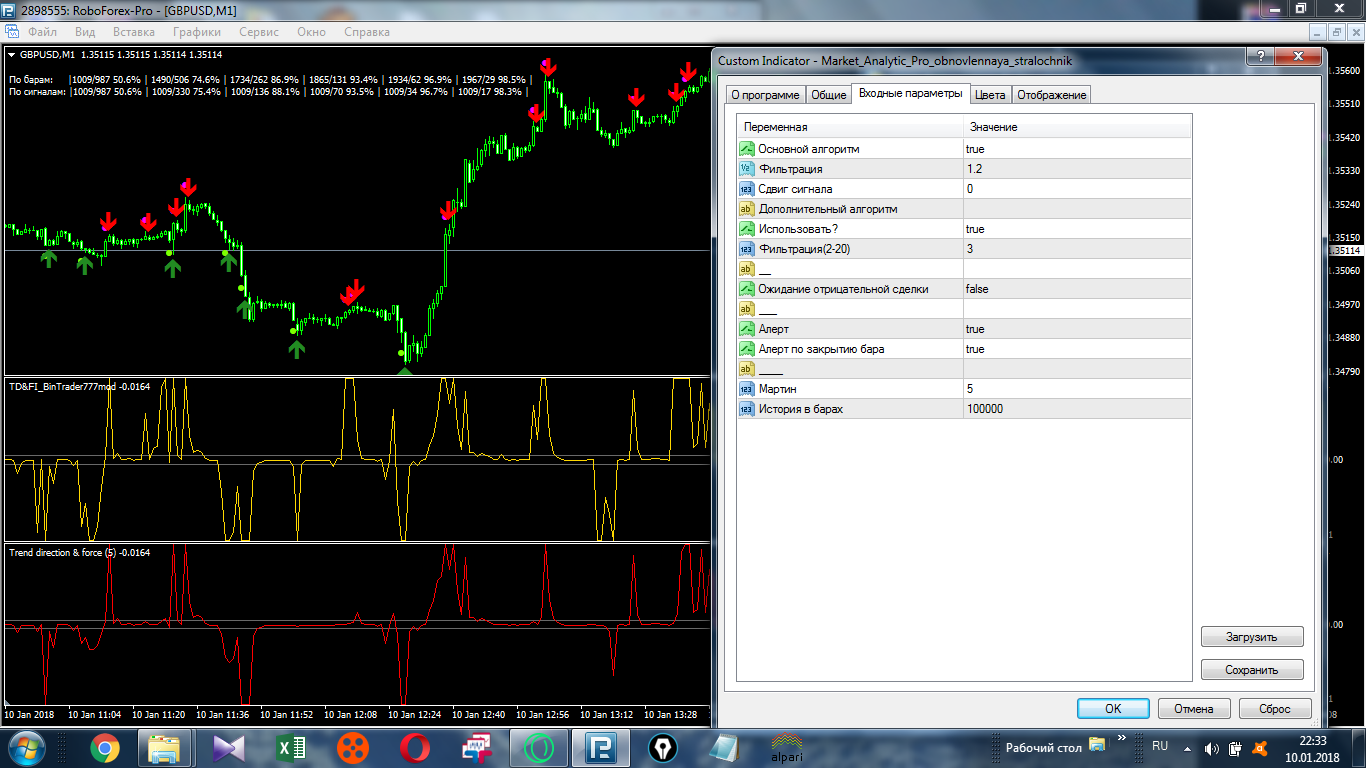This screenshot has width=1366, height=768.
Task: Open Opera browser from the taskbar
Action: pos(414,747)
